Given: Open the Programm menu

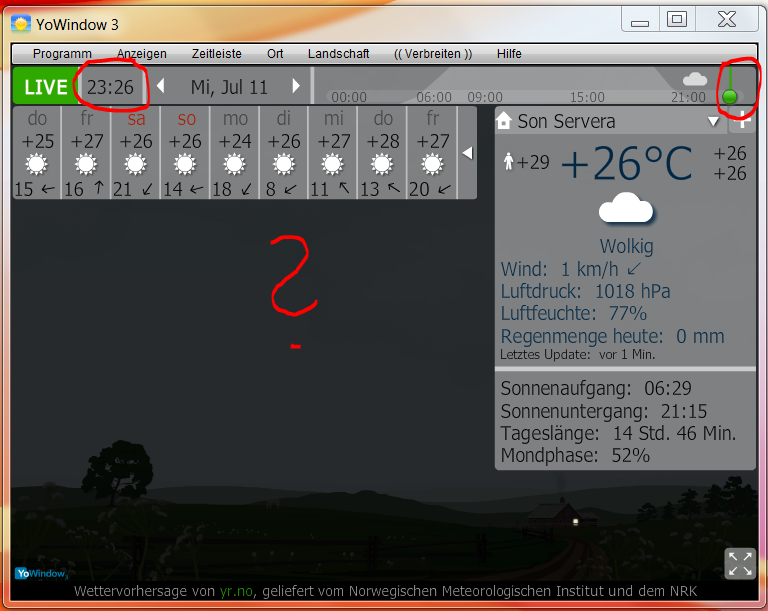Looking at the screenshot, I should [62, 53].
